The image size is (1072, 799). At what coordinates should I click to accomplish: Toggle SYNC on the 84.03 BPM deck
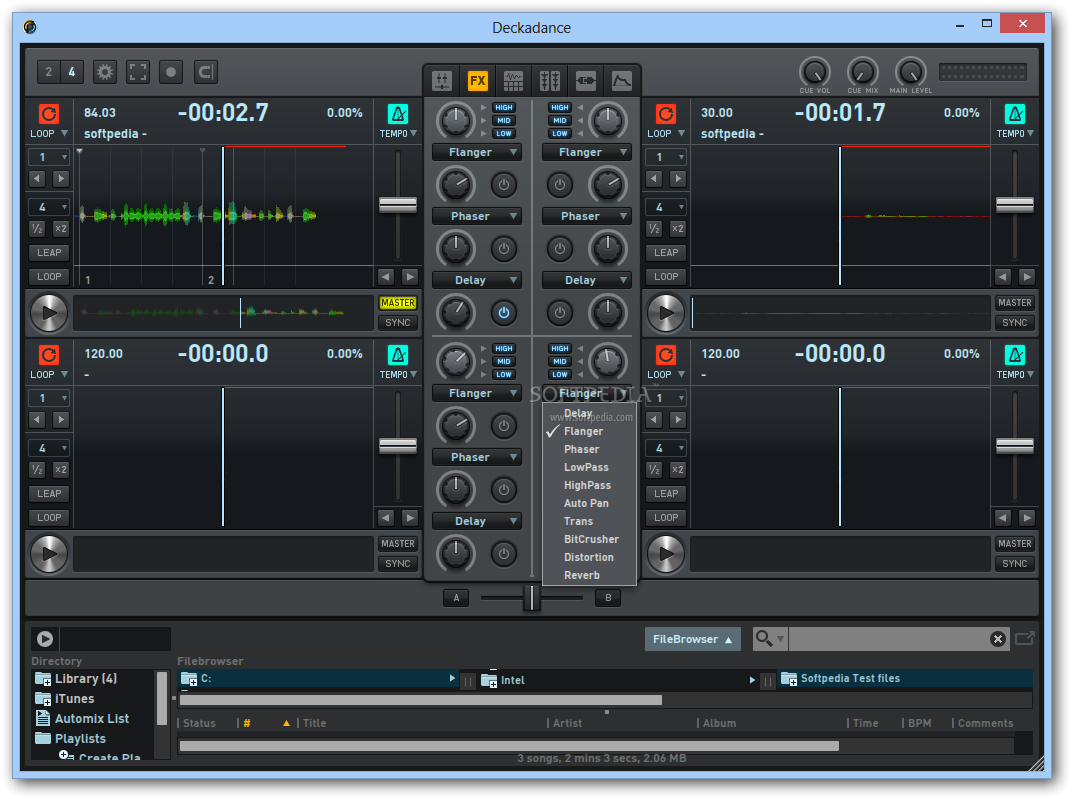pyautogui.click(x=398, y=323)
